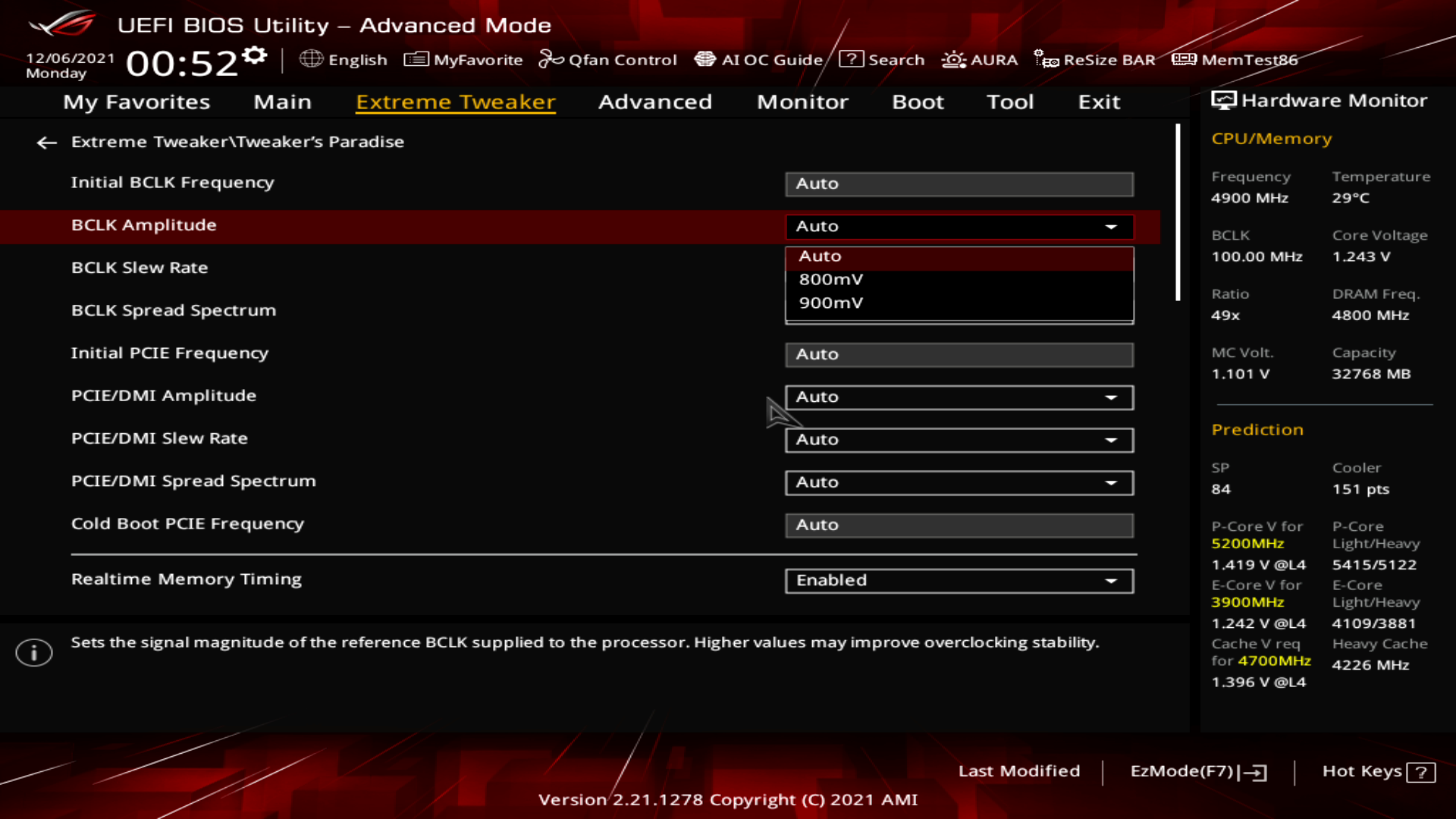This screenshot has width=1456, height=819.
Task: Click EzMode(F7) button
Action: pyautogui.click(x=1197, y=771)
